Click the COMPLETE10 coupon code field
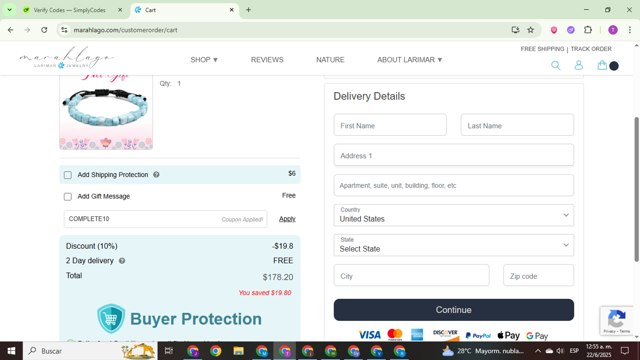This screenshot has width=640, height=360. click(x=165, y=219)
